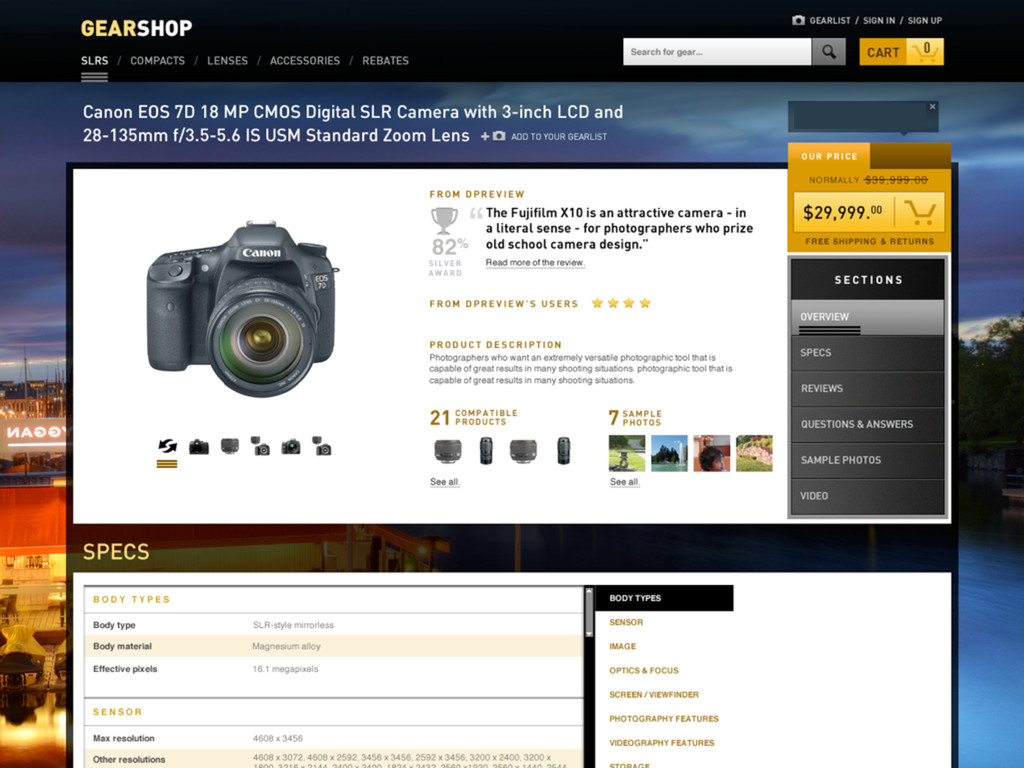The image size is (1024, 768).
Task: Open the Lenses navigation tab
Action: (227, 61)
